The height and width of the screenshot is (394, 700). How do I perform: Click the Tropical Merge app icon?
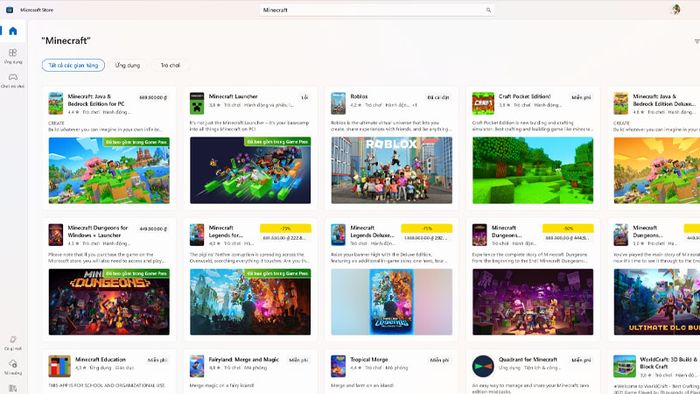(x=338, y=366)
